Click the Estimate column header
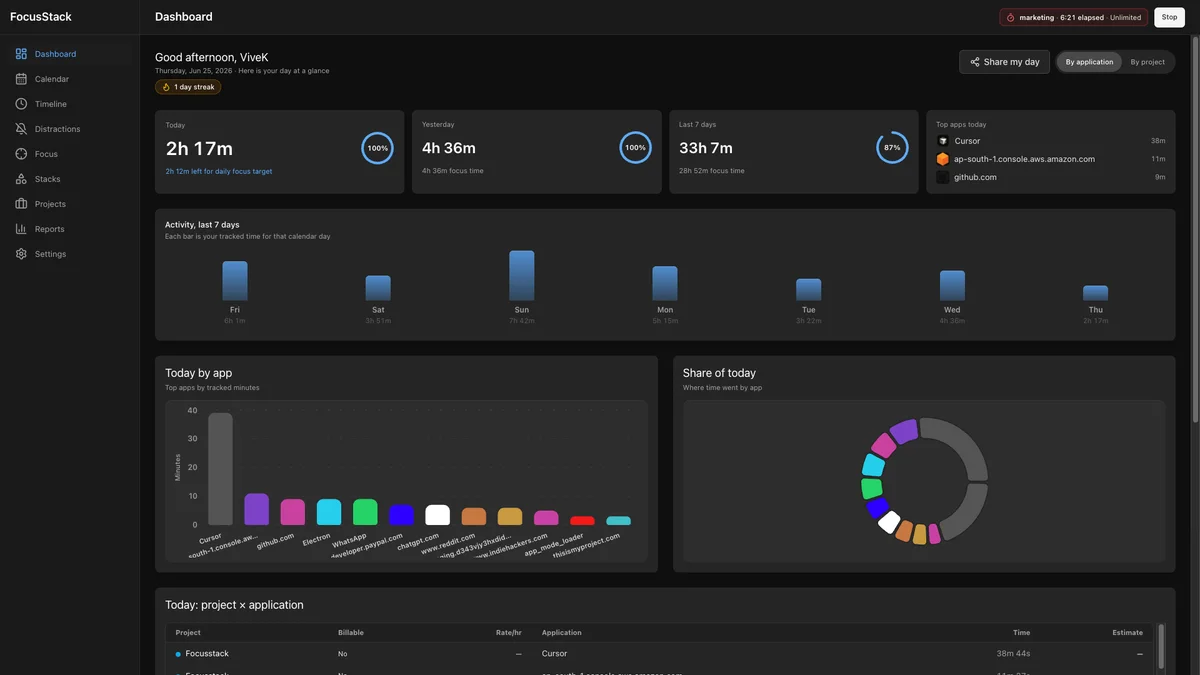Image resolution: width=1200 pixels, height=675 pixels. [x=1128, y=633]
